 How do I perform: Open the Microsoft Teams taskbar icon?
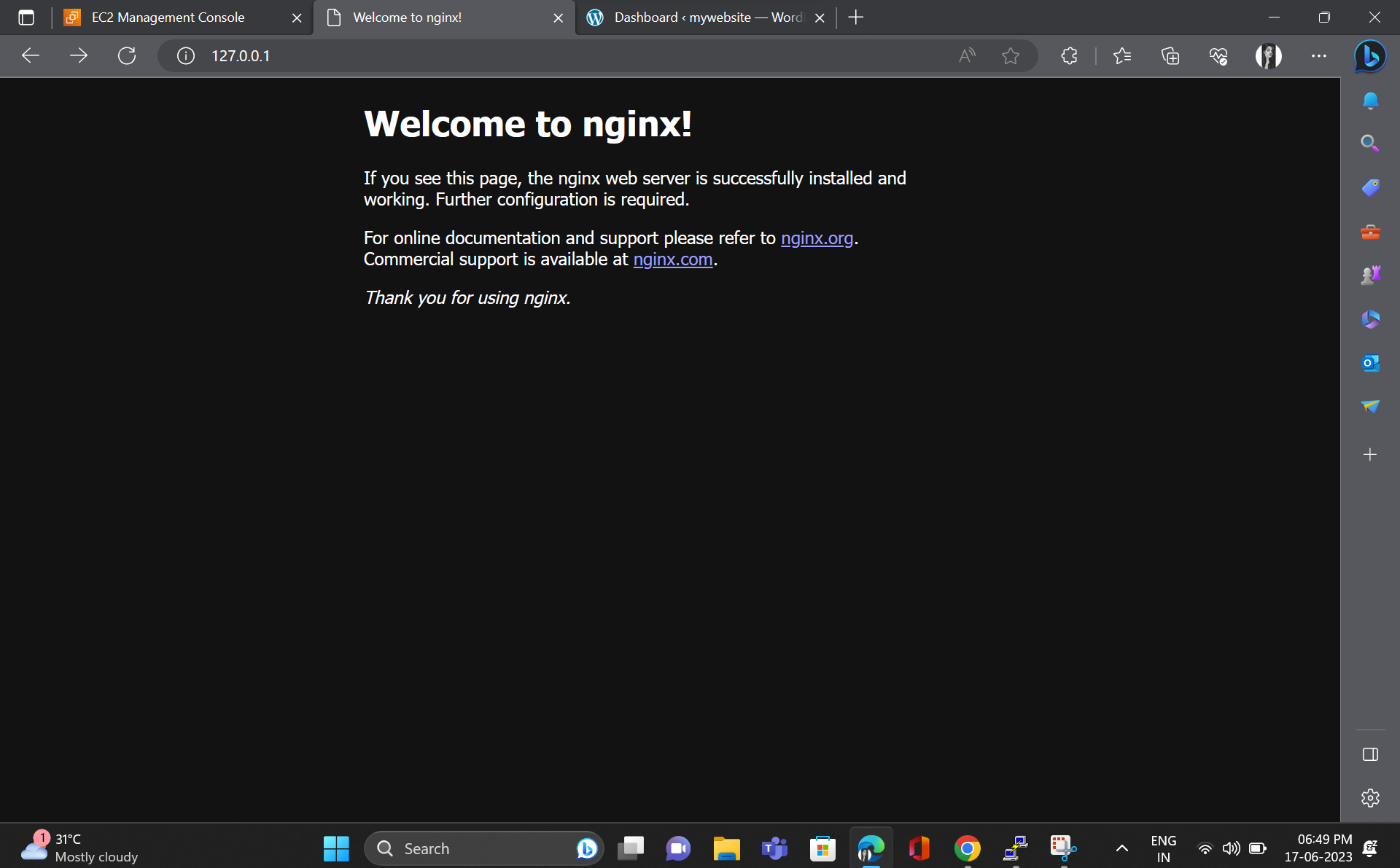click(774, 848)
